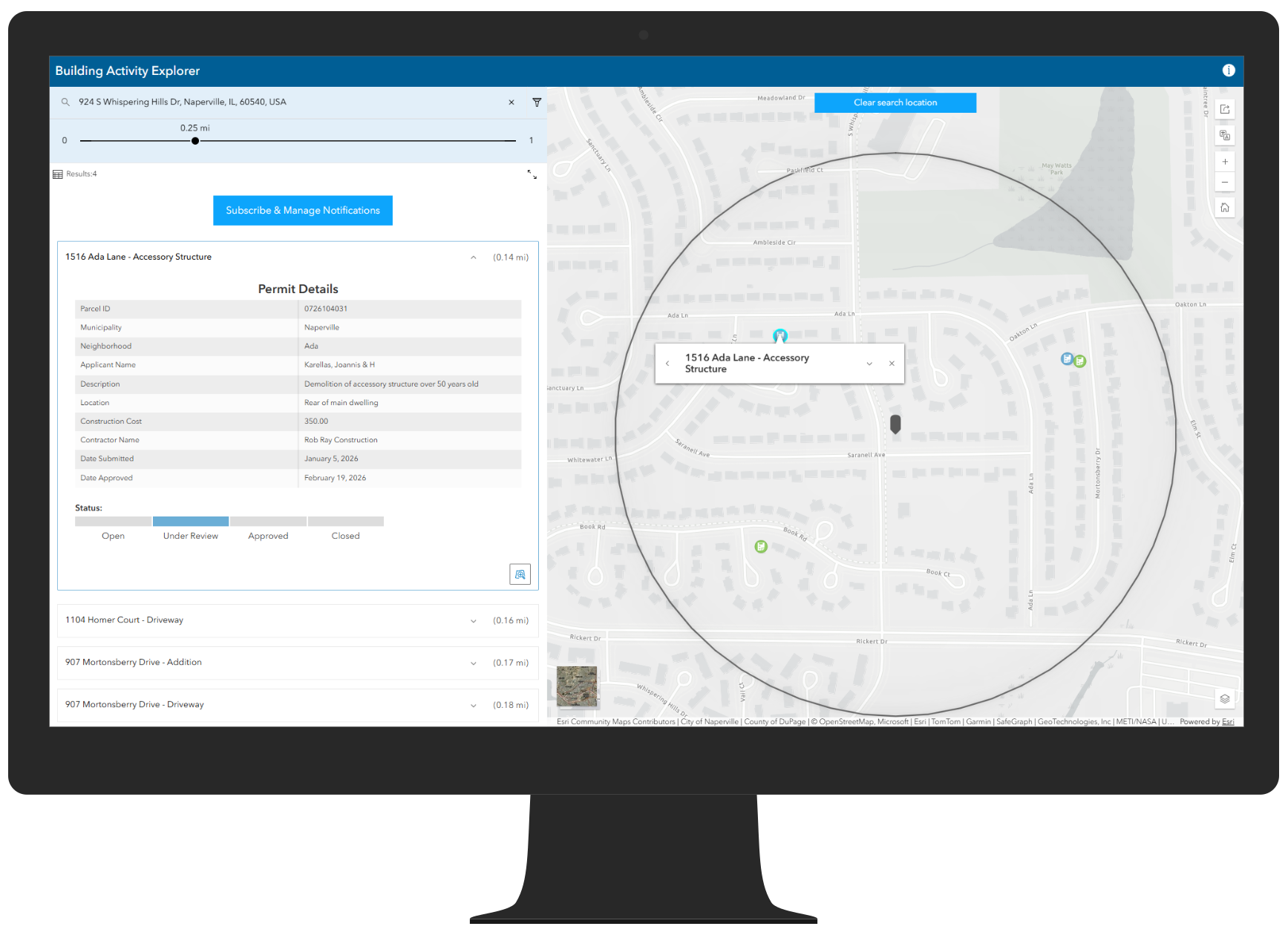Click the Open status bar segment

pyautogui.click(x=113, y=522)
